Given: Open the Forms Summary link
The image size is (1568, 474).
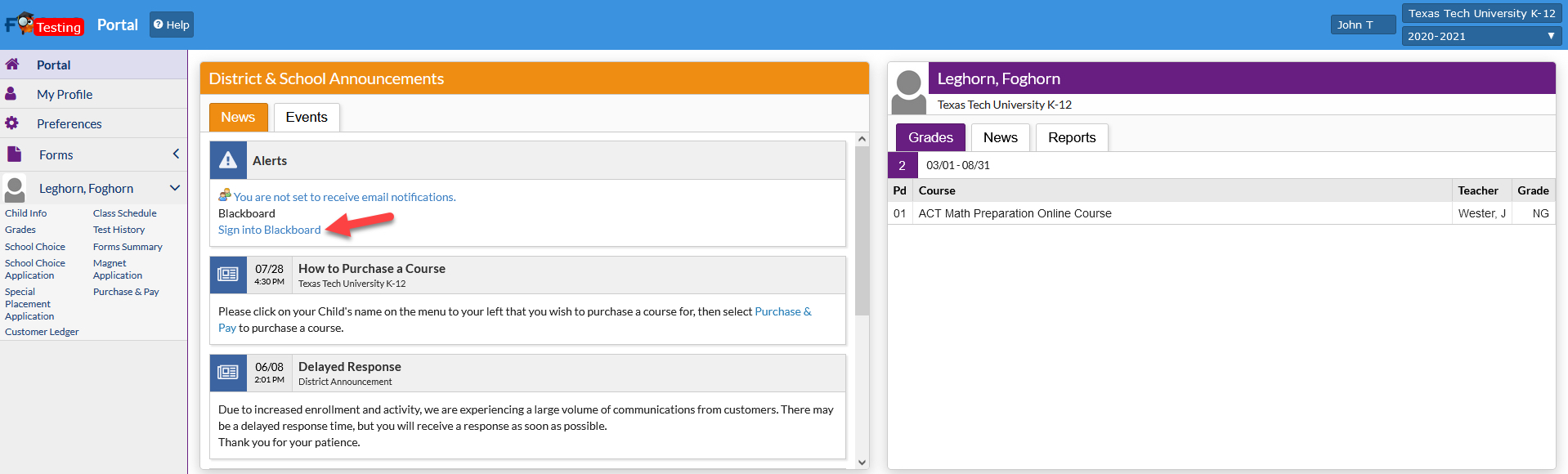Looking at the screenshot, I should coord(128,247).
